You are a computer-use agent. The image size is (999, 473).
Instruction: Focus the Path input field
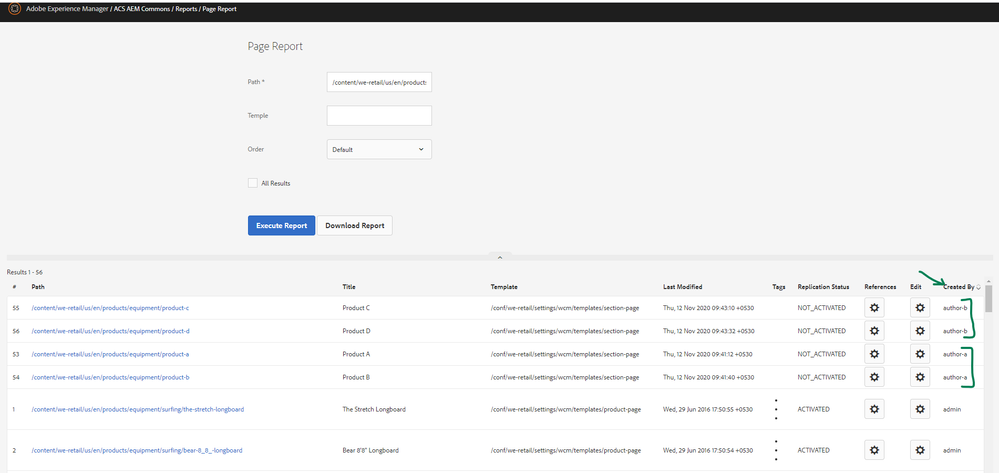(x=379, y=82)
